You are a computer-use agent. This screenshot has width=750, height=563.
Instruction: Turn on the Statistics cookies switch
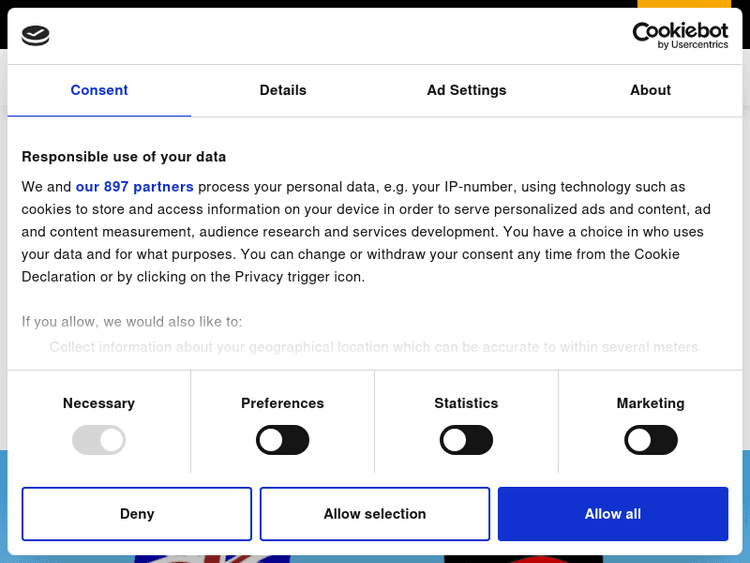[x=466, y=440]
